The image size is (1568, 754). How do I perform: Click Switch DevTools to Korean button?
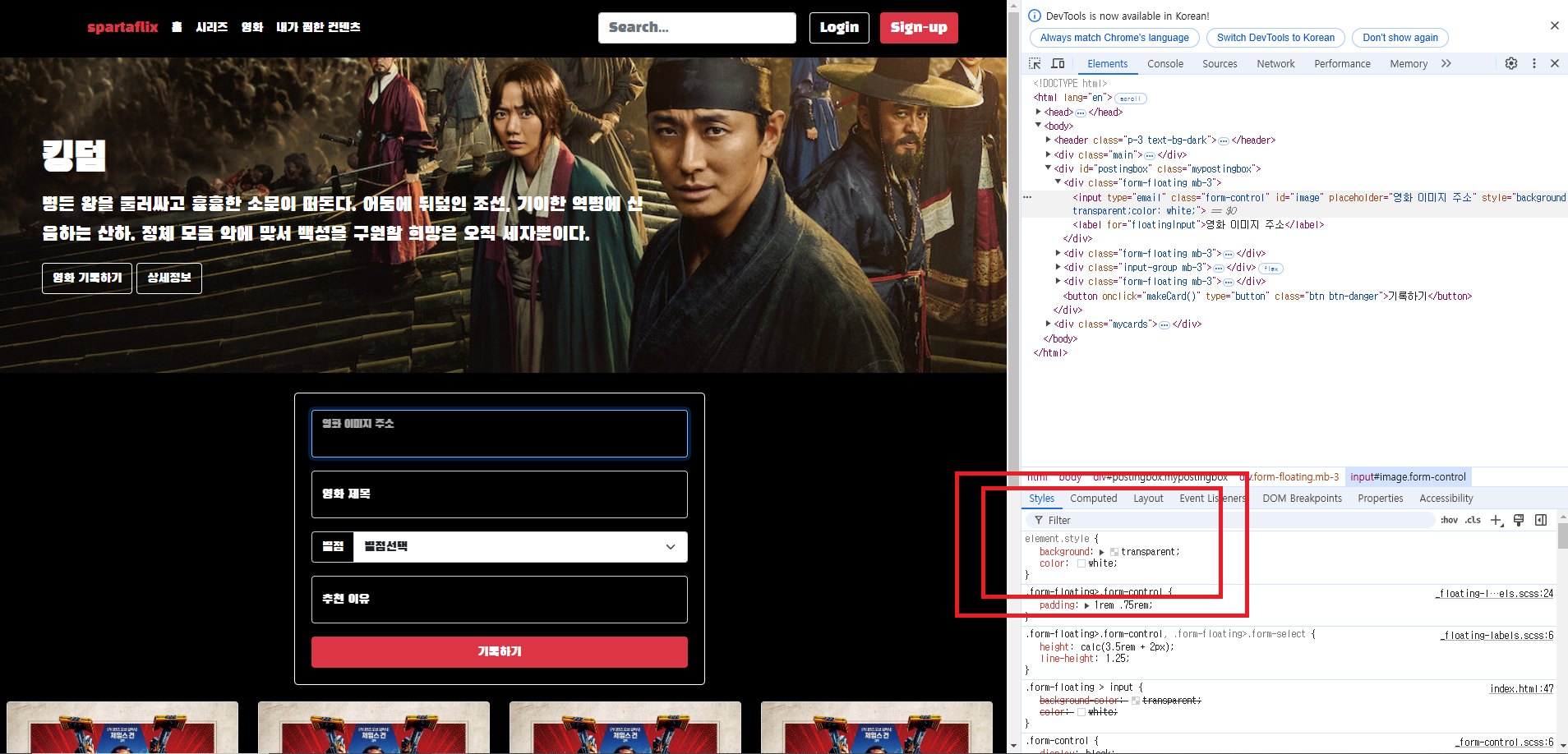pos(1275,38)
